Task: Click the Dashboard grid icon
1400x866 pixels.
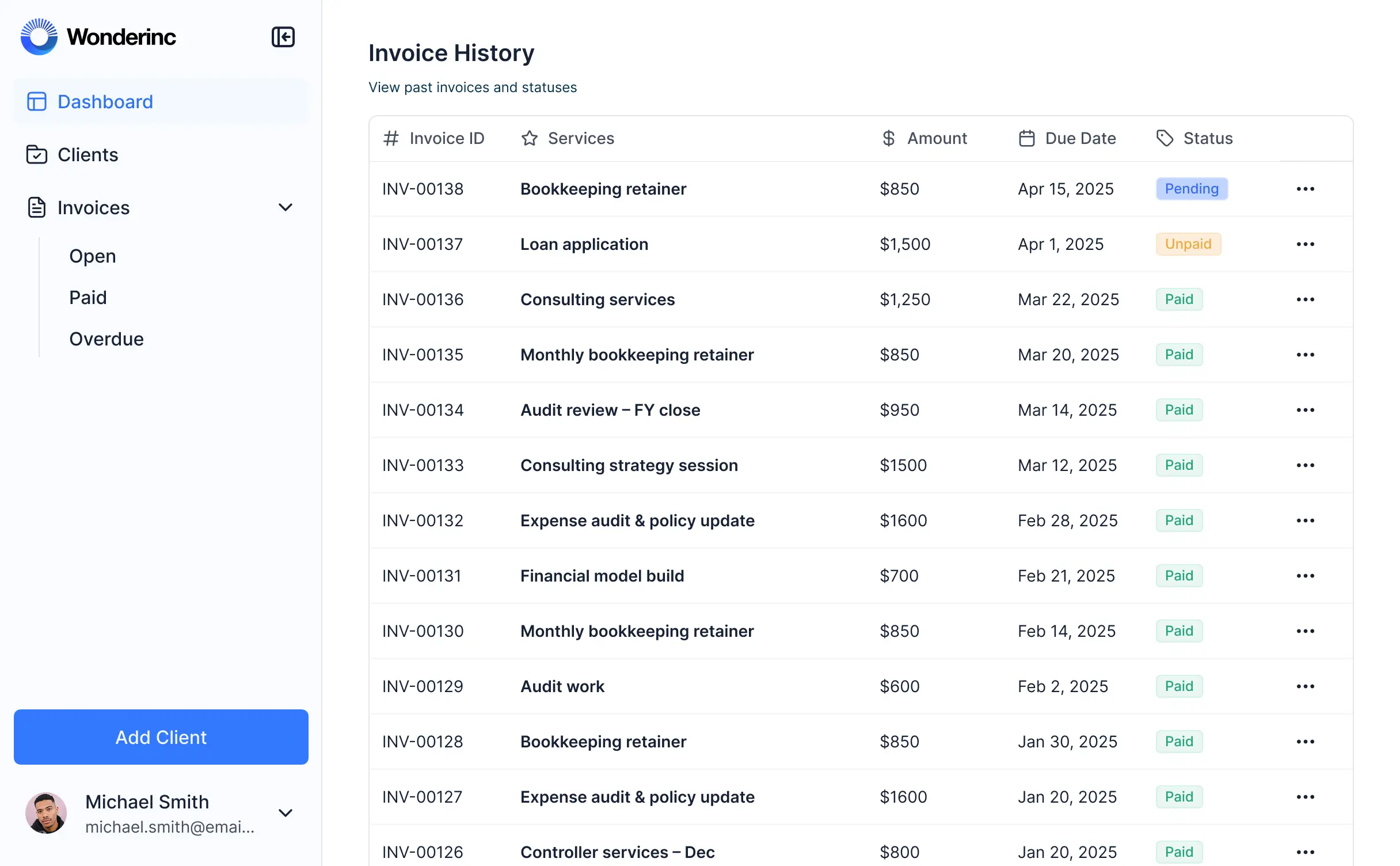Action: [36, 101]
